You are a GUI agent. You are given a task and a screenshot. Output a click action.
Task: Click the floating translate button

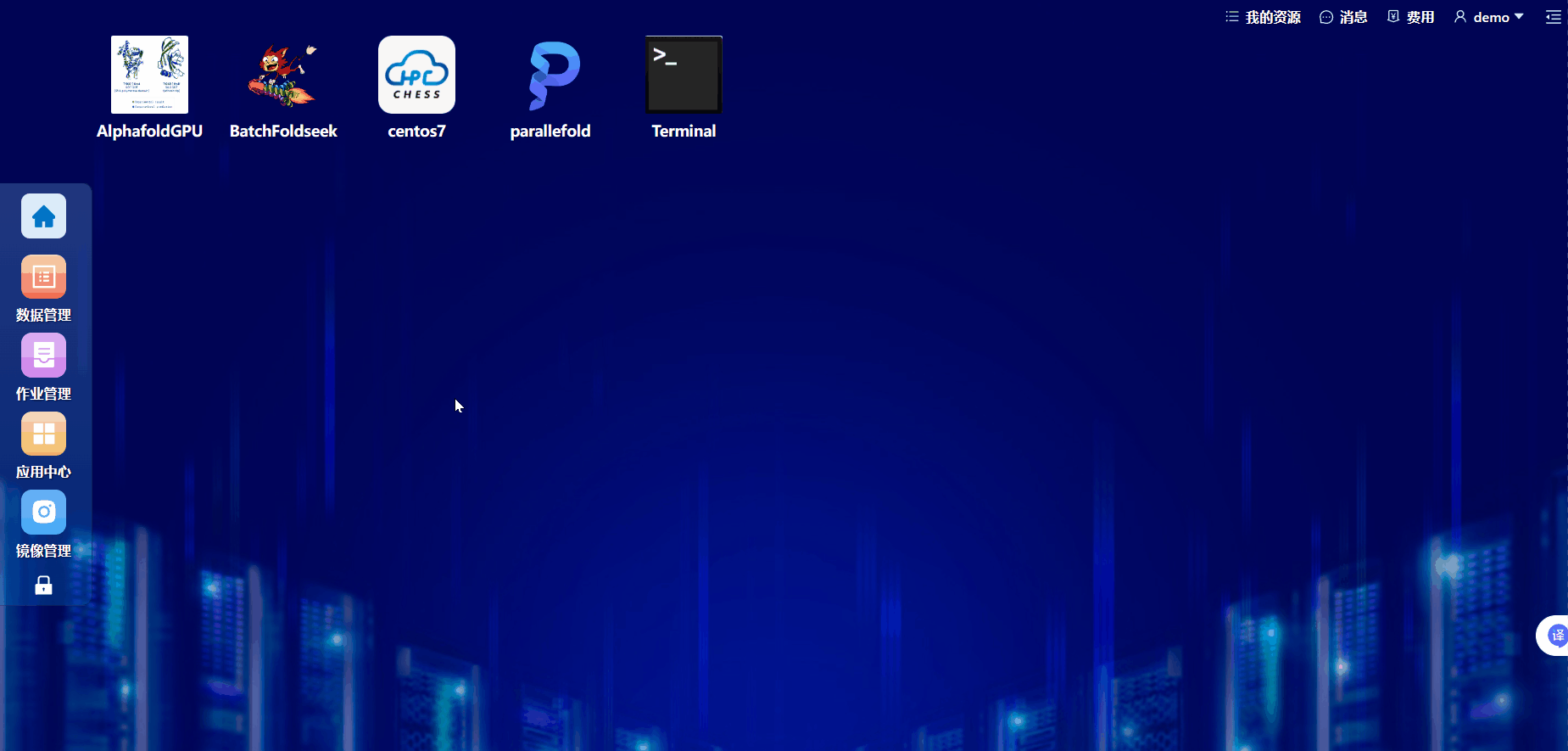(1555, 636)
